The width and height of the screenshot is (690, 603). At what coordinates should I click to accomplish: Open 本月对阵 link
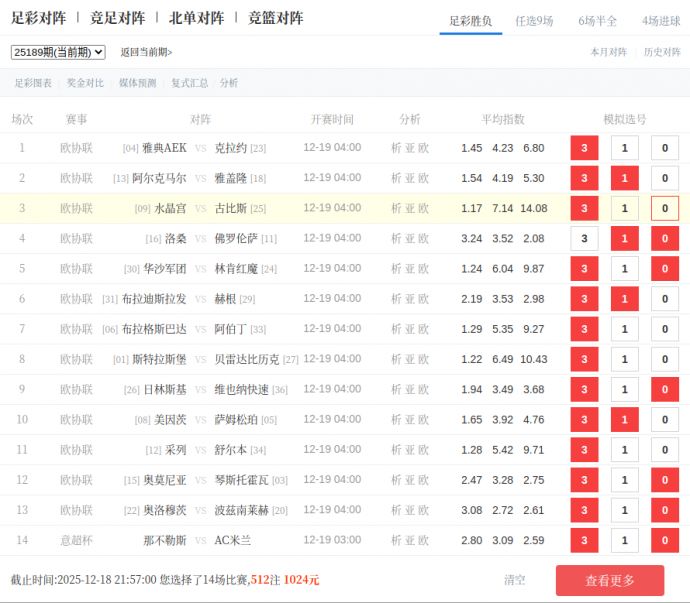coord(608,52)
